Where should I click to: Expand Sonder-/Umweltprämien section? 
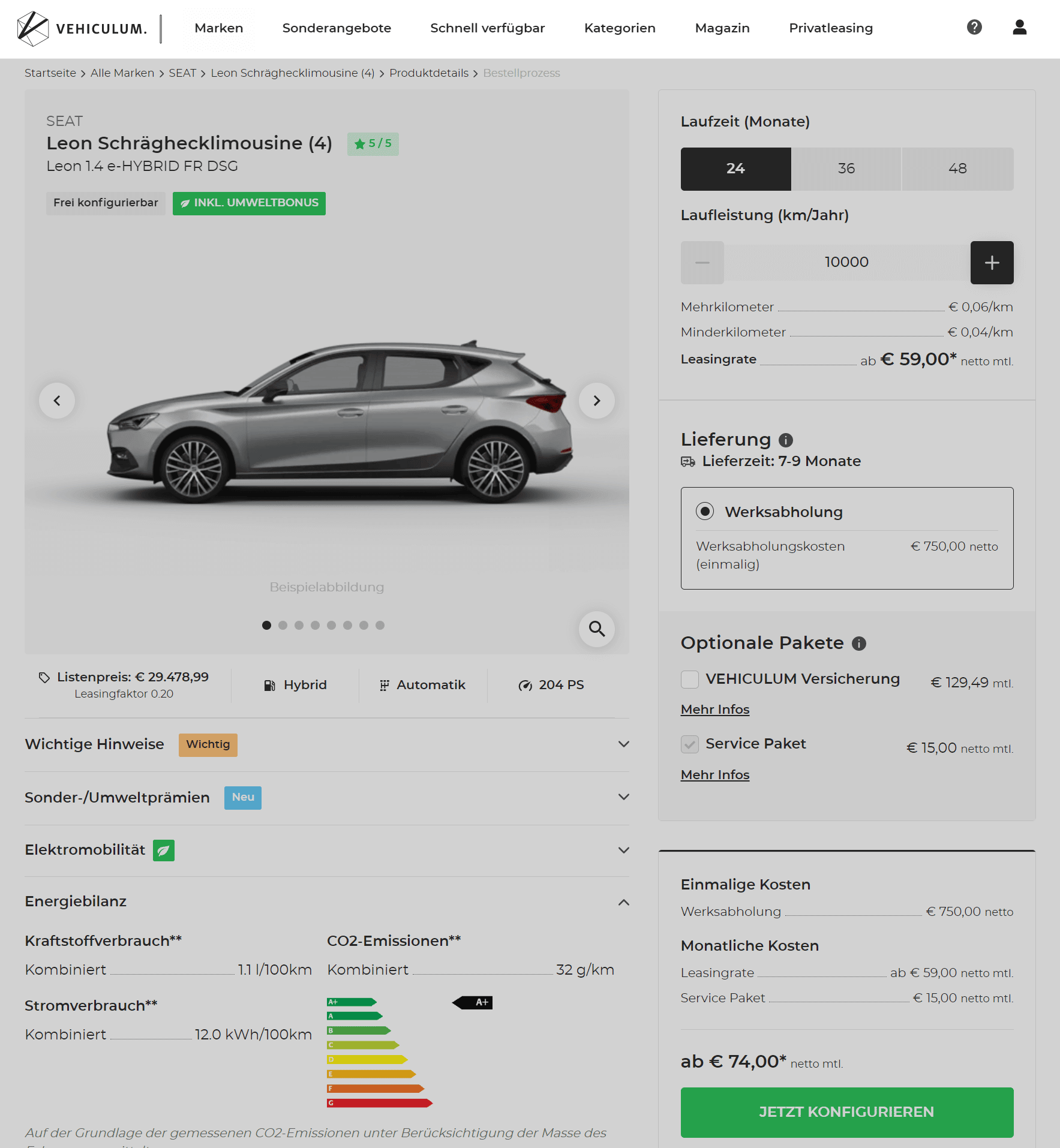coord(327,798)
